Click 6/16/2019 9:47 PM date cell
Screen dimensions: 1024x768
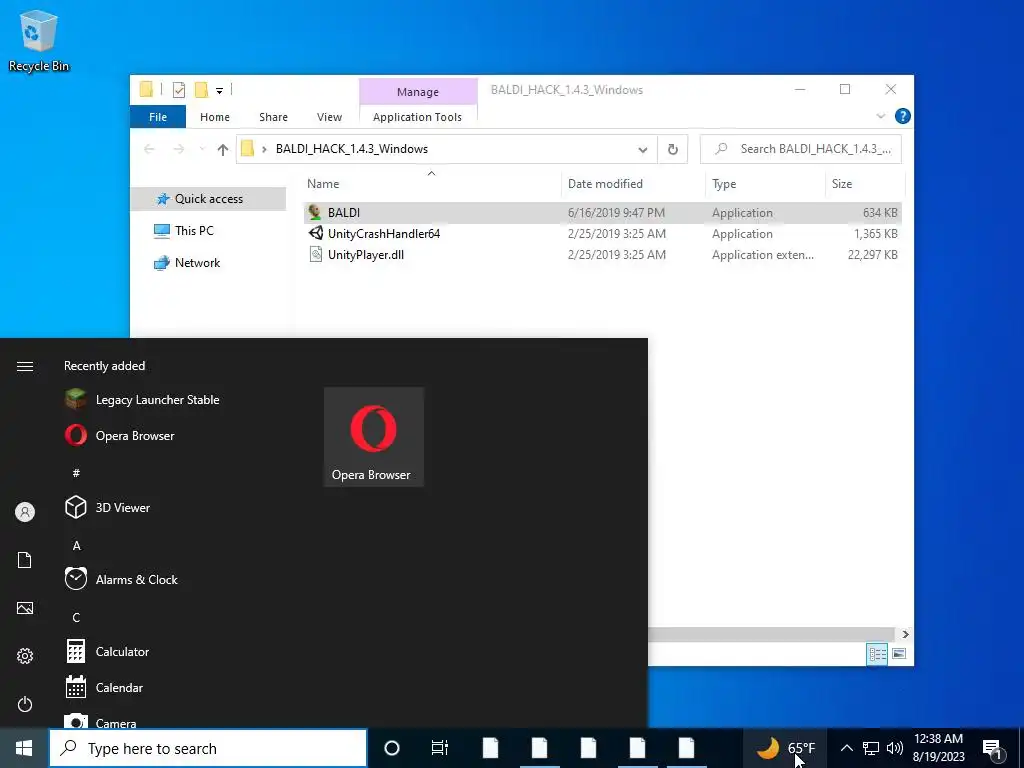(x=616, y=212)
